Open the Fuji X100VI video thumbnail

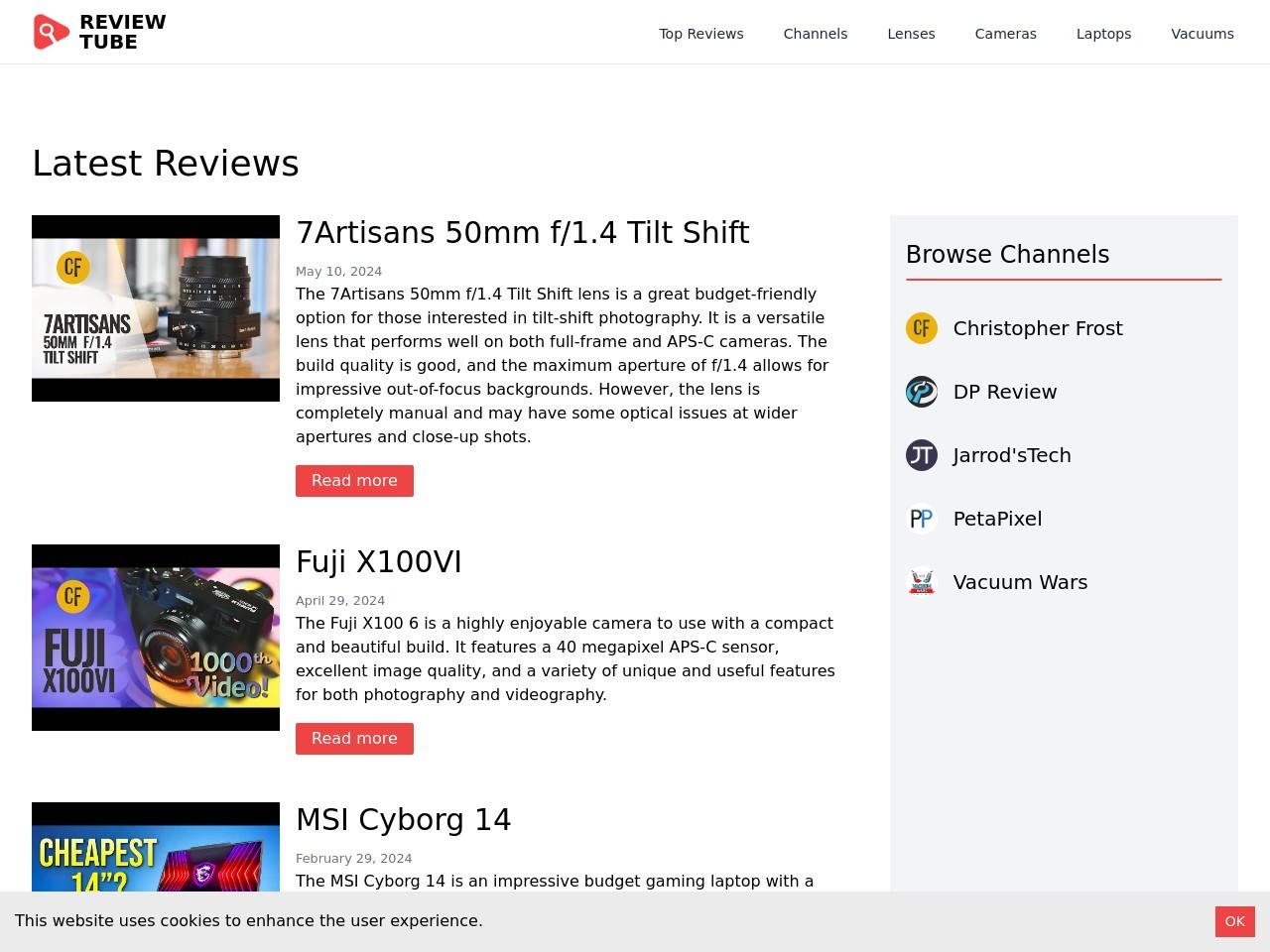[x=156, y=638]
